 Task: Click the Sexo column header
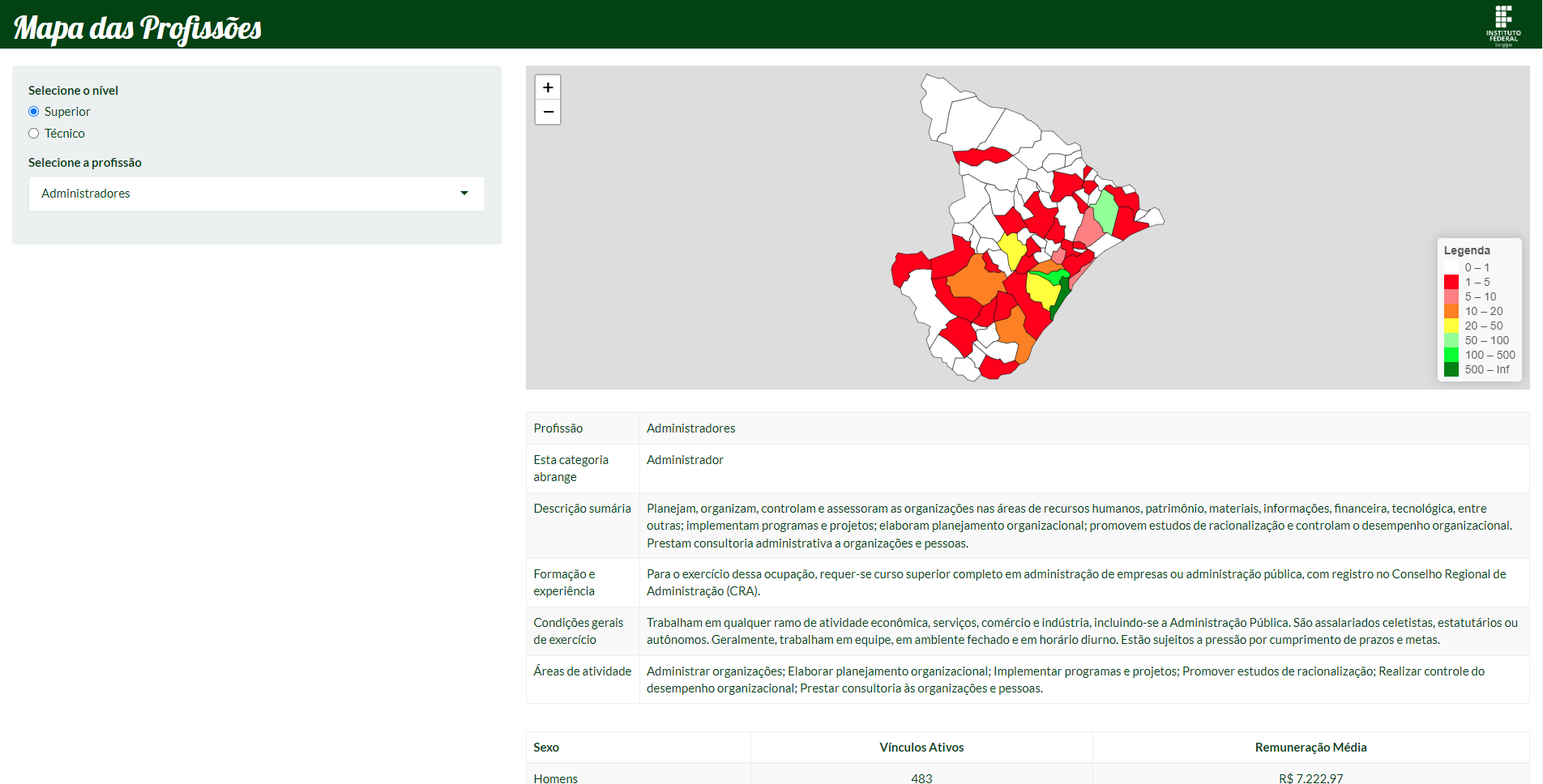[x=546, y=748]
